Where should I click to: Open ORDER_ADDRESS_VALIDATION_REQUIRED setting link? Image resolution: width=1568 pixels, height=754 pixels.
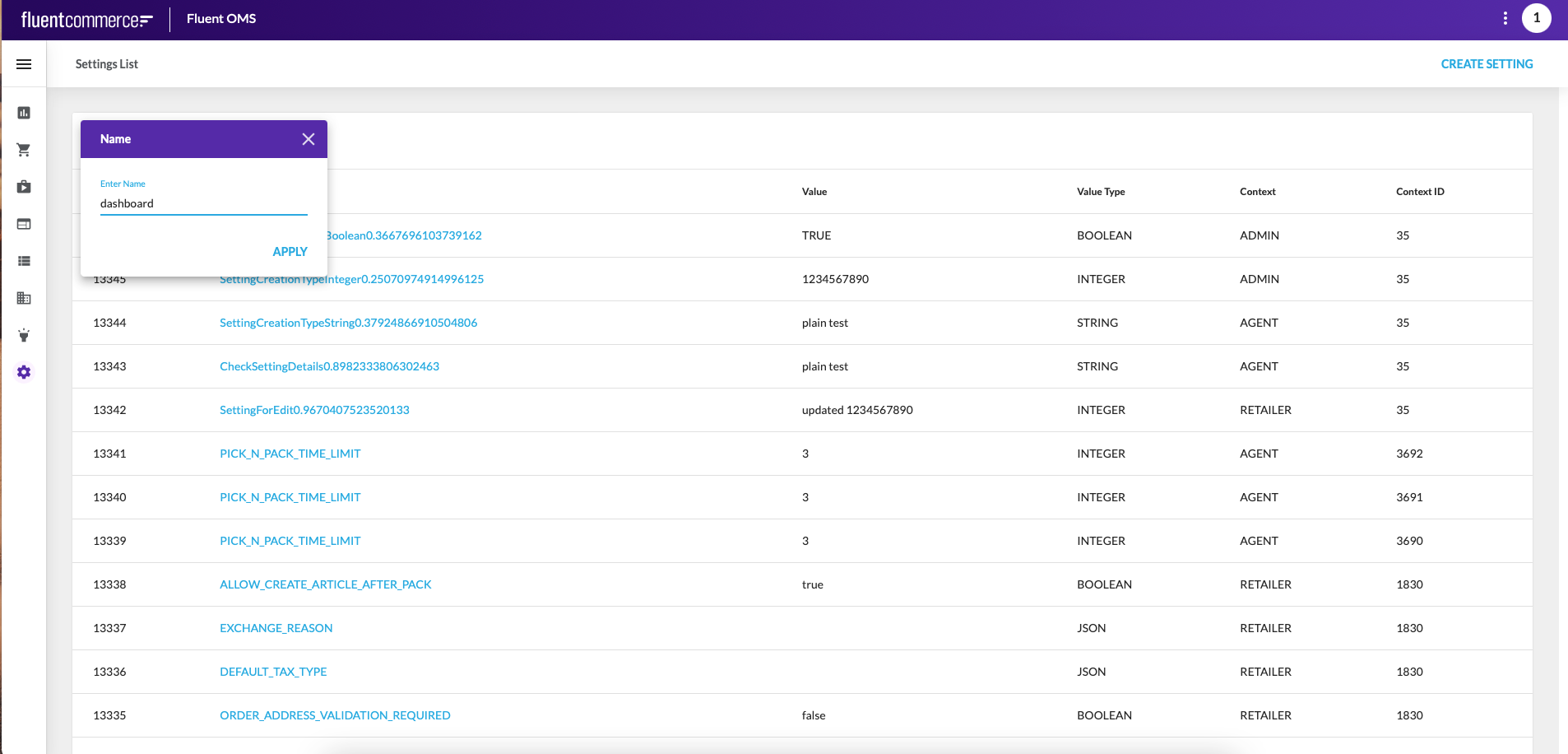click(x=335, y=715)
